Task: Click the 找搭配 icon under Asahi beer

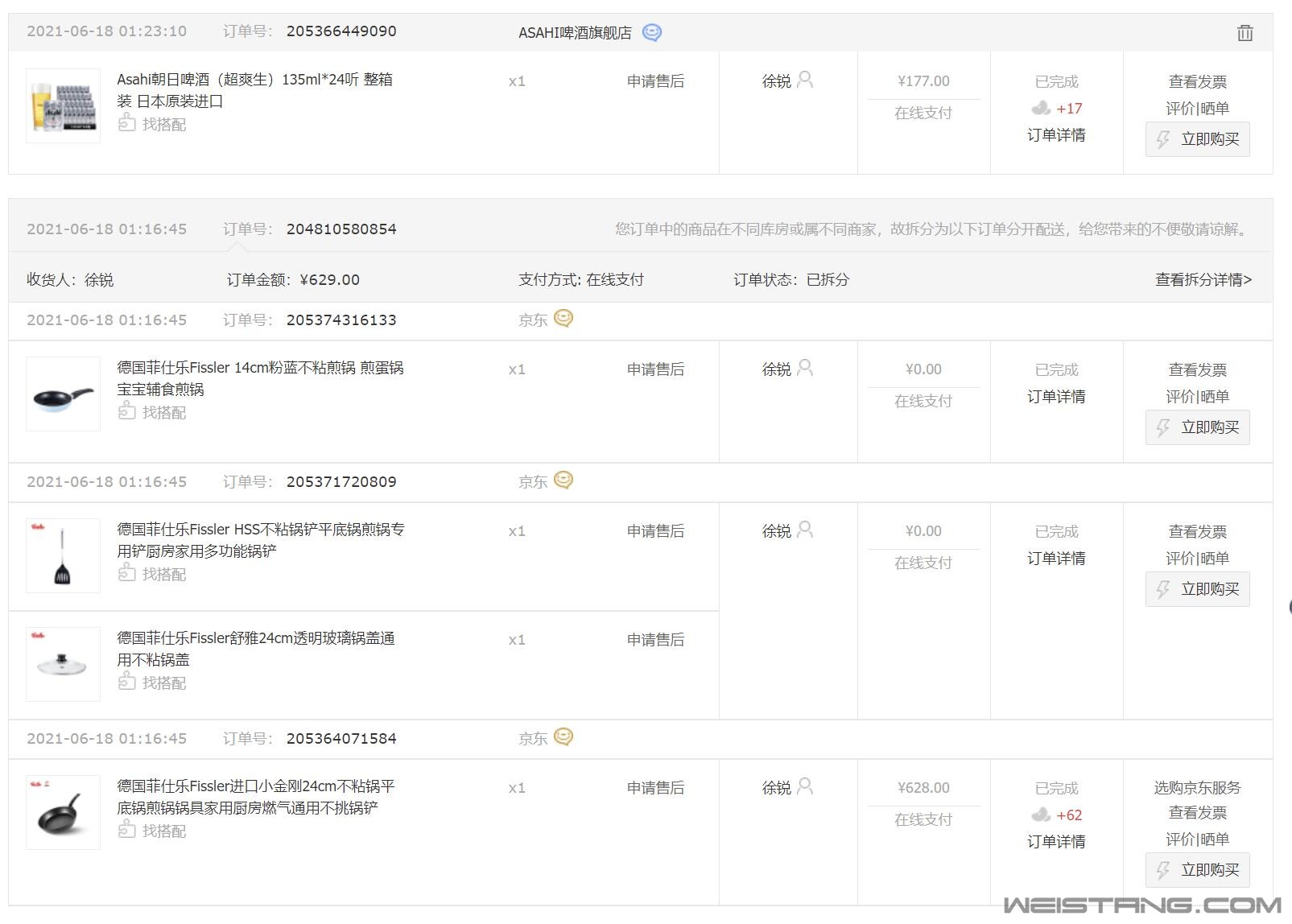Action: [126, 122]
